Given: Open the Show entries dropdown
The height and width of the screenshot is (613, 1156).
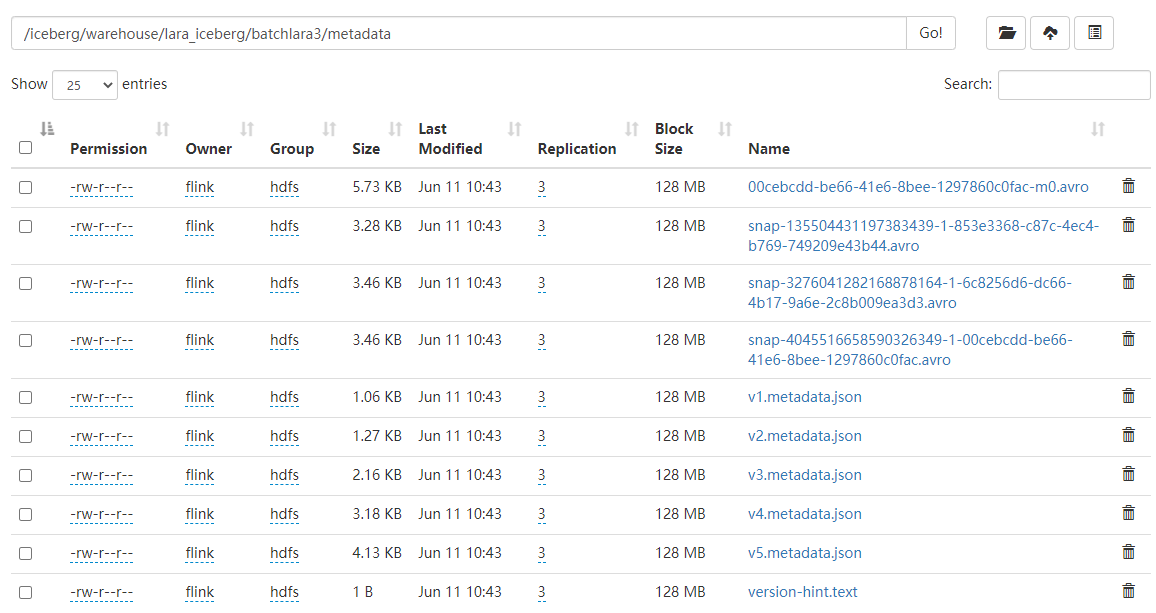Looking at the screenshot, I should tap(84, 84).
